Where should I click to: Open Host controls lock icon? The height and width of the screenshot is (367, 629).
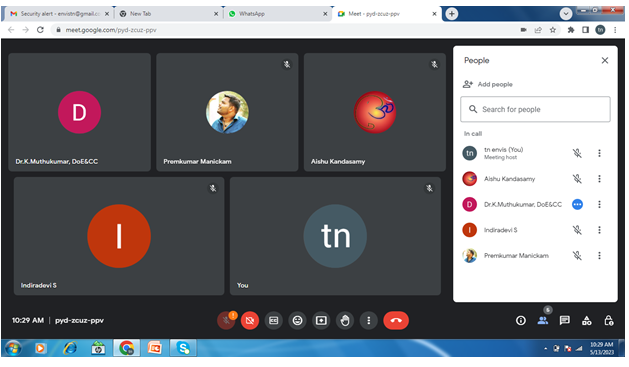point(609,321)
